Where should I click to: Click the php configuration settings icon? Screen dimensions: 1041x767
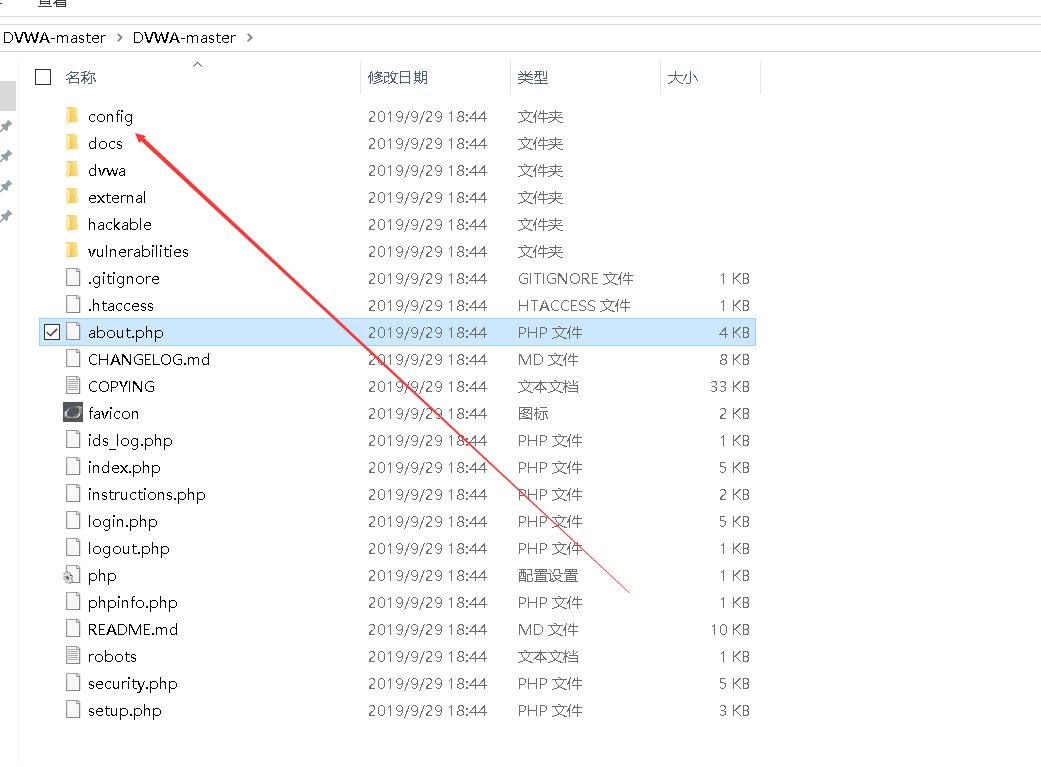tap(72, 575)
